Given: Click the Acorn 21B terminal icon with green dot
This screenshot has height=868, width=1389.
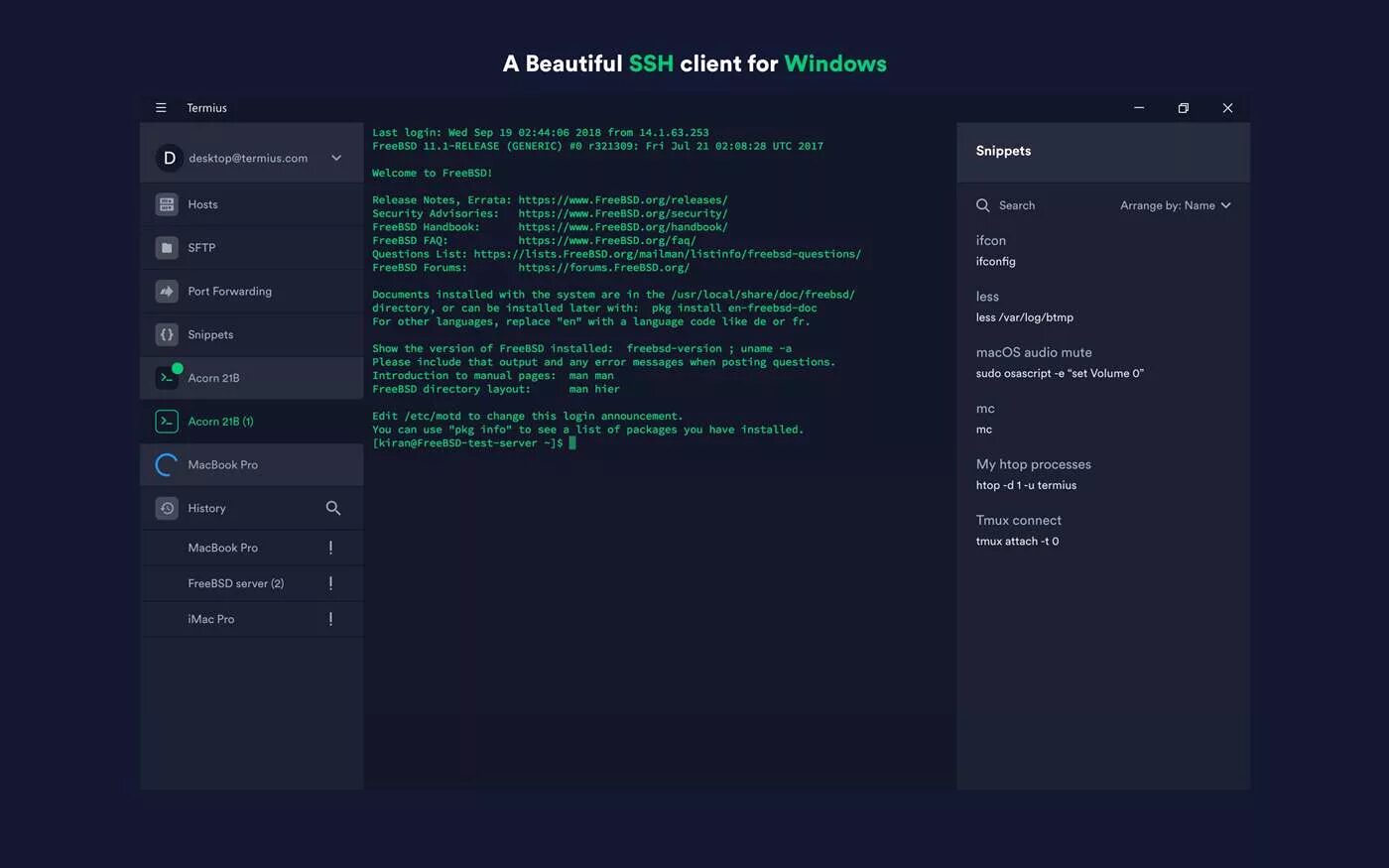Looking at the screenshot, I should coord(167,378).
